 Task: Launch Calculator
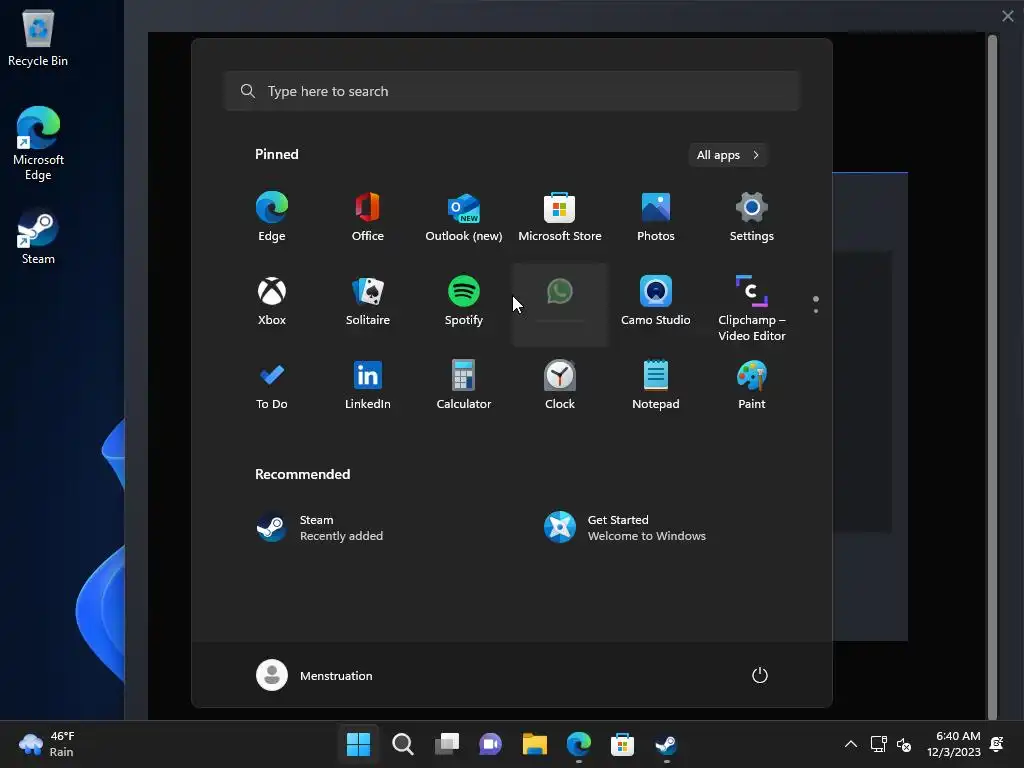tap(464, 385)
